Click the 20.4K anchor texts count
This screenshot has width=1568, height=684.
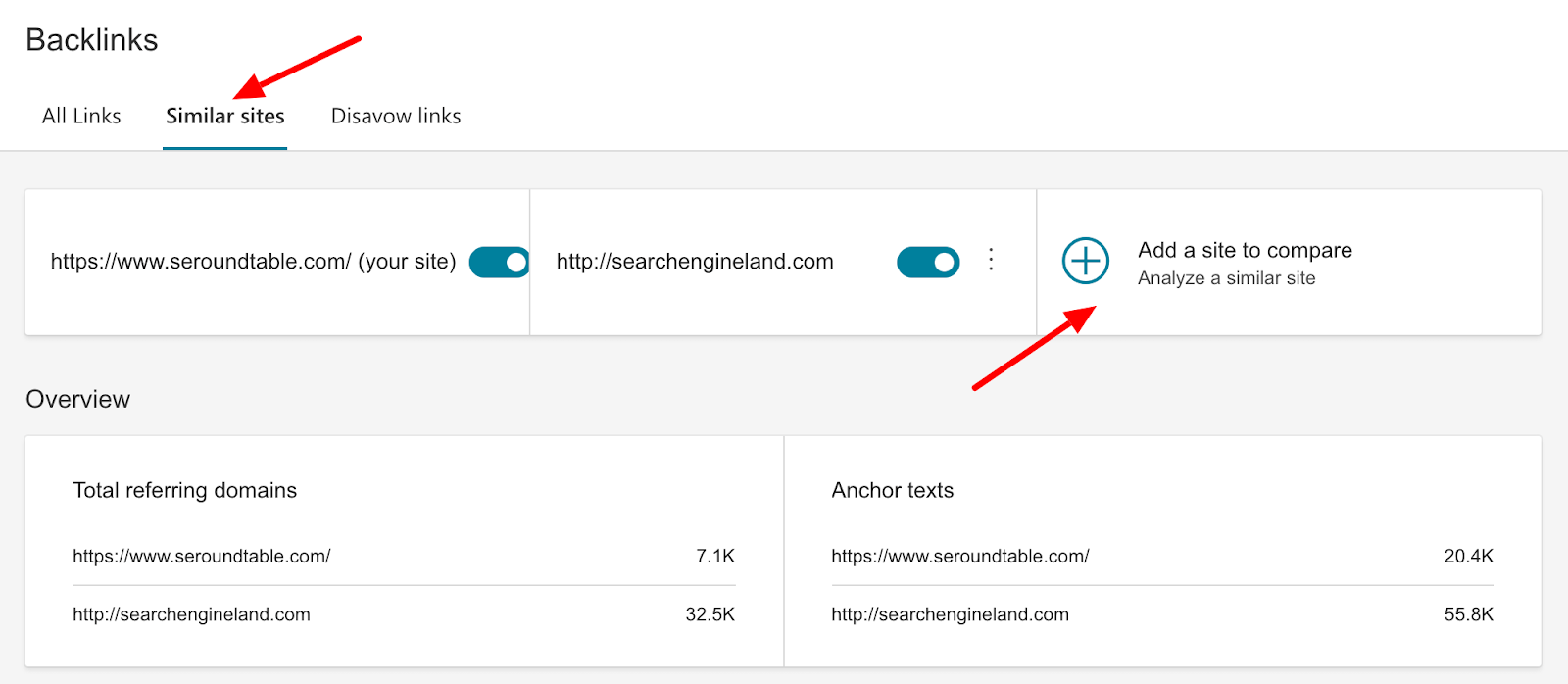click(x=1468, y=556)
